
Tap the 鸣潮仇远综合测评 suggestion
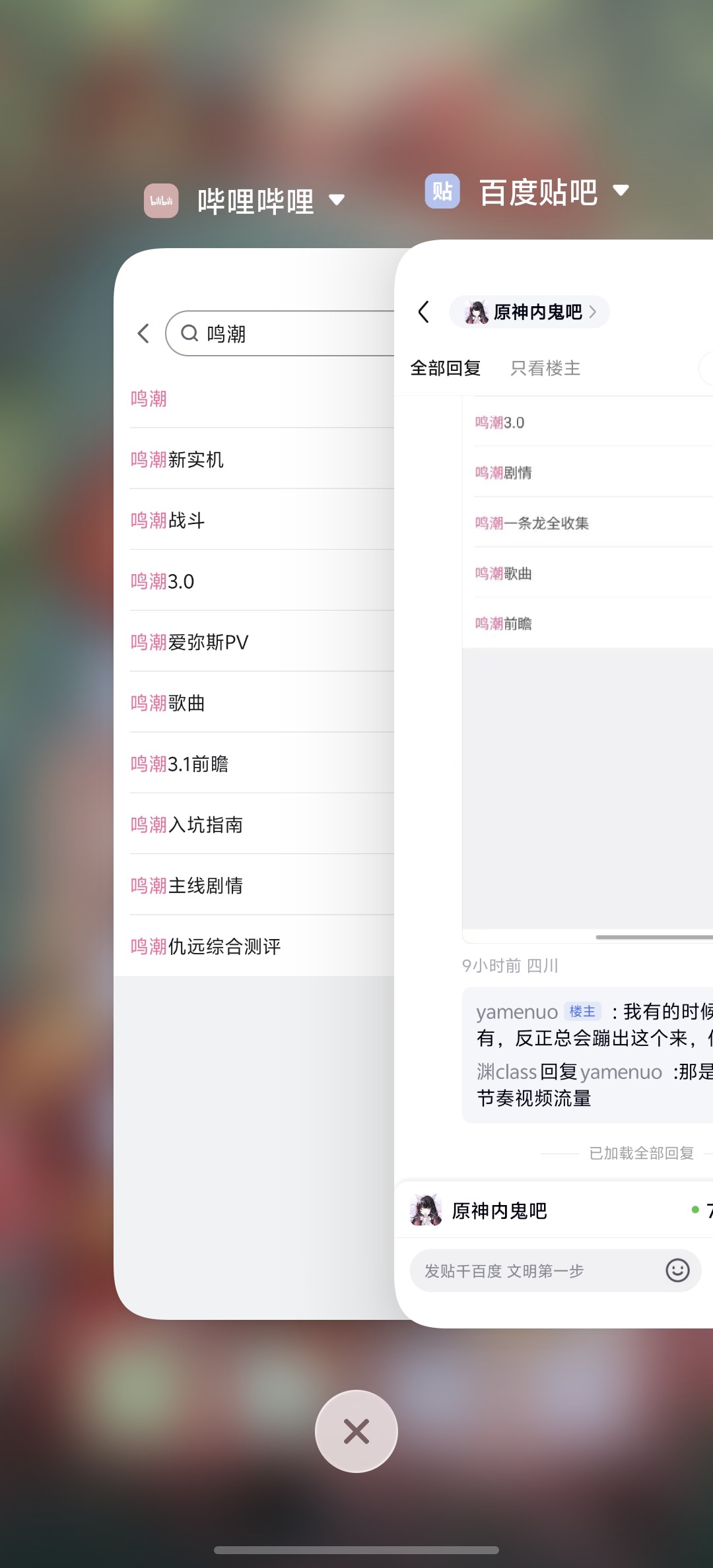(206, 946)
